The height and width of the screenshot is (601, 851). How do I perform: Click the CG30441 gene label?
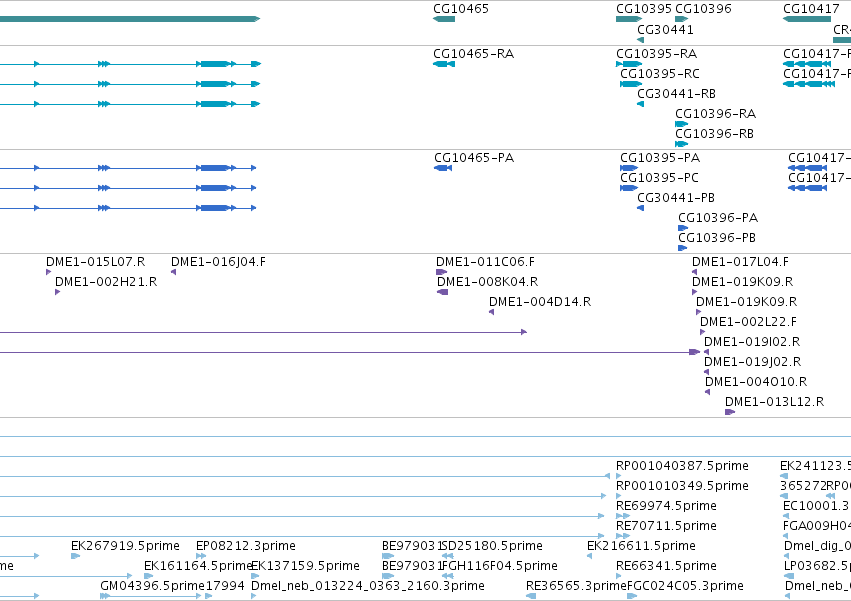[x=665, y=30]
